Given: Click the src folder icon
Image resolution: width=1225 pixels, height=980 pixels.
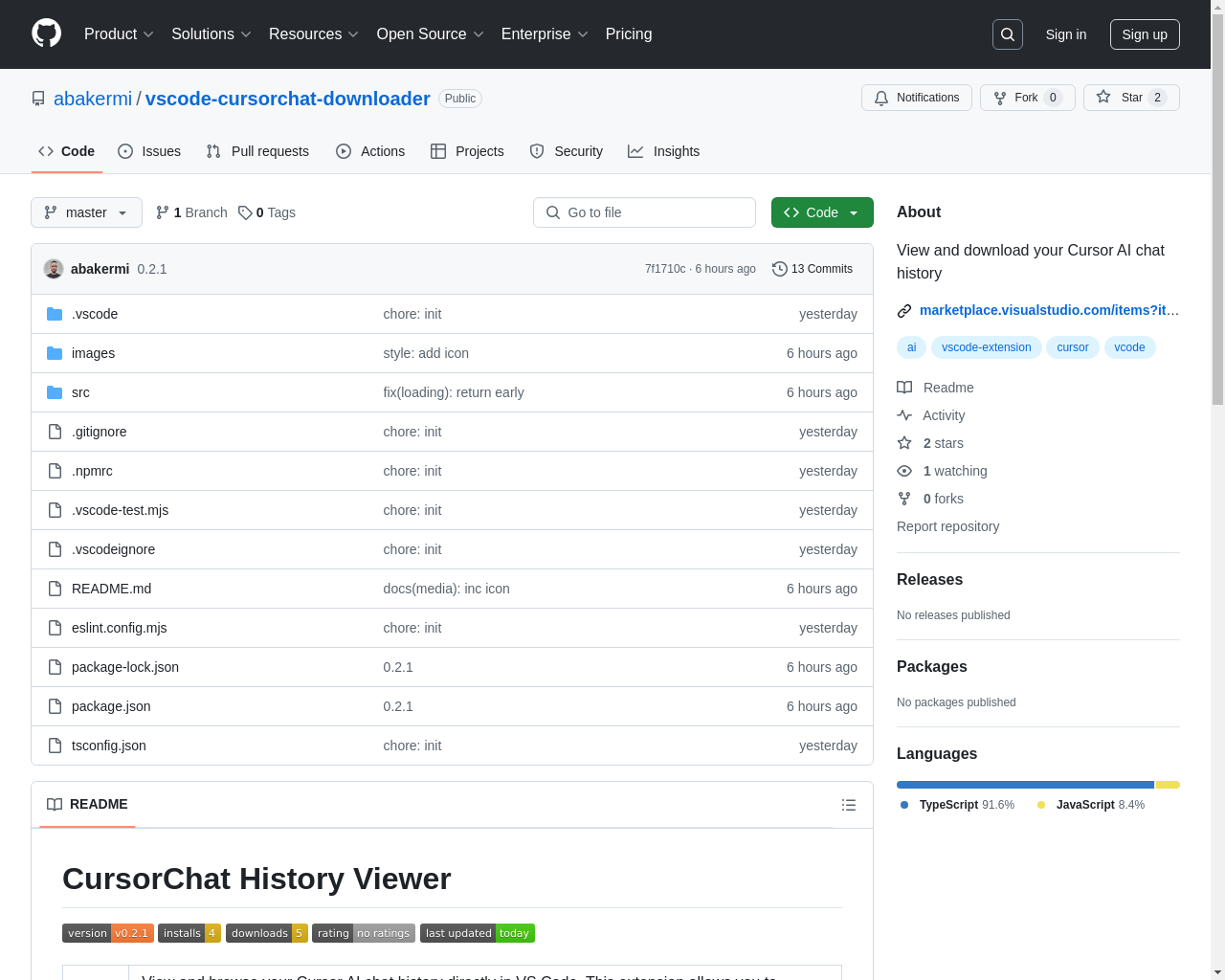Looking at the screenshot, I should [55, 392].
